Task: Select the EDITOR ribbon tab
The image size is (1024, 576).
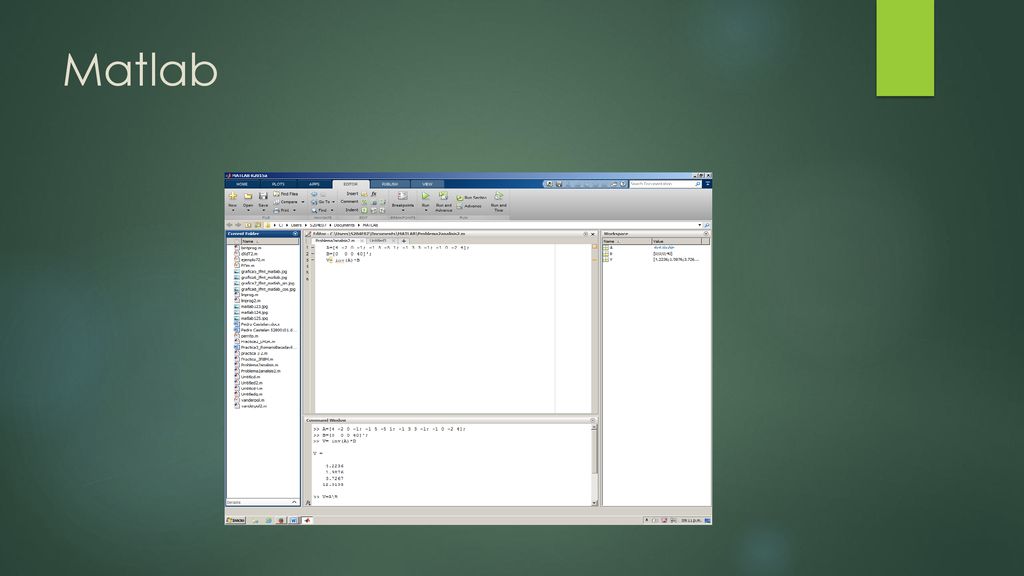Action: [351, 184]
